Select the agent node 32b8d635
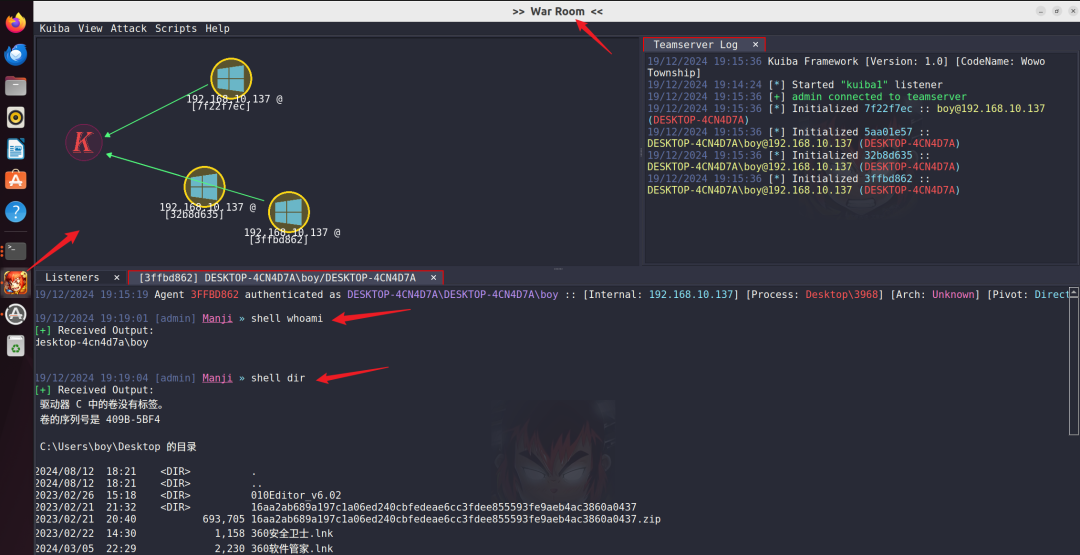The image size is (1080, 555). 205,187
